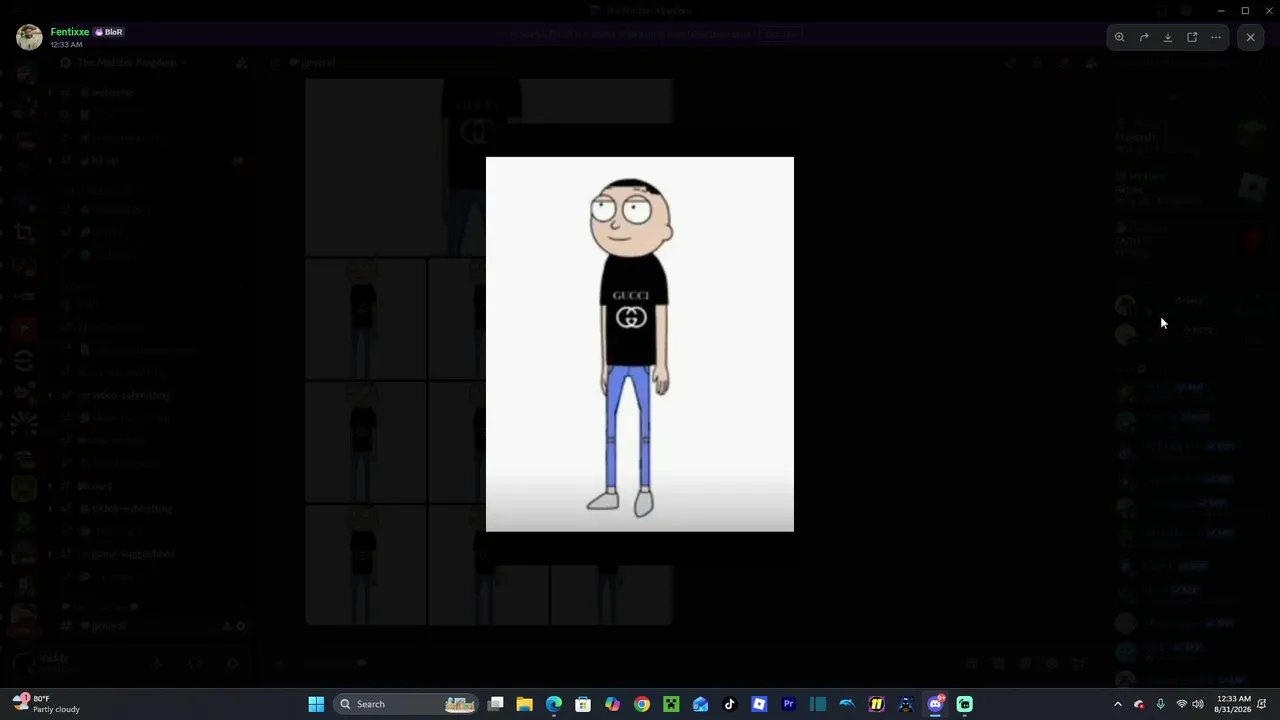The width and height of the screenshot is (1280, 720).
Task: Open Microsoft Store from the taskbar
Action: coord(583,704)
